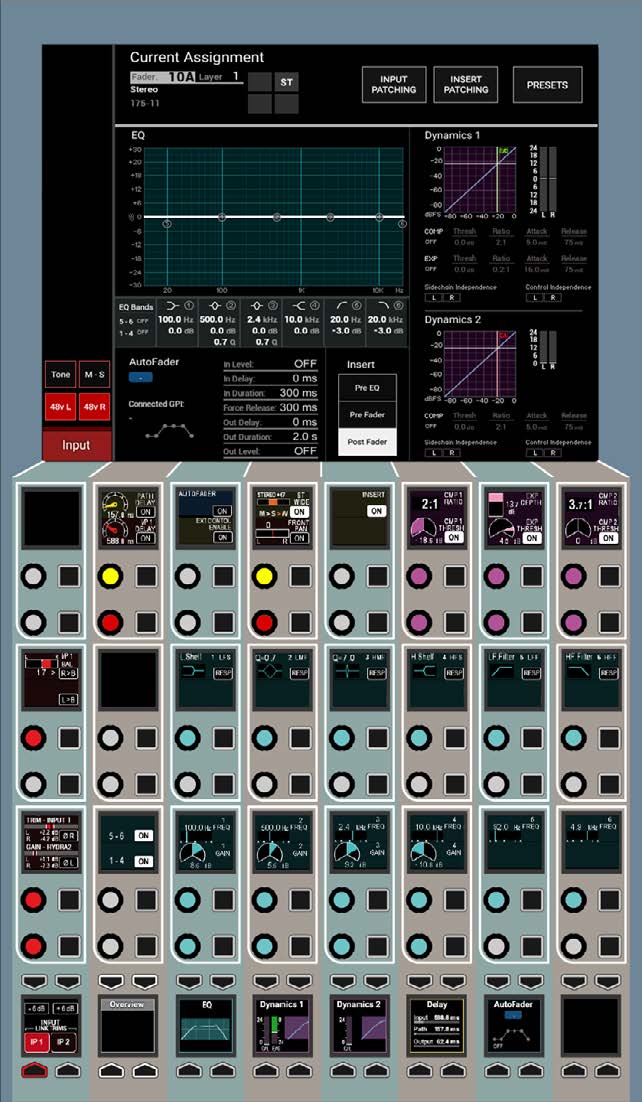This screenshot has width=642, height=1102.
Task: Open the Delay mode display
Action: pyautogui.click(x=436, y=1025)
